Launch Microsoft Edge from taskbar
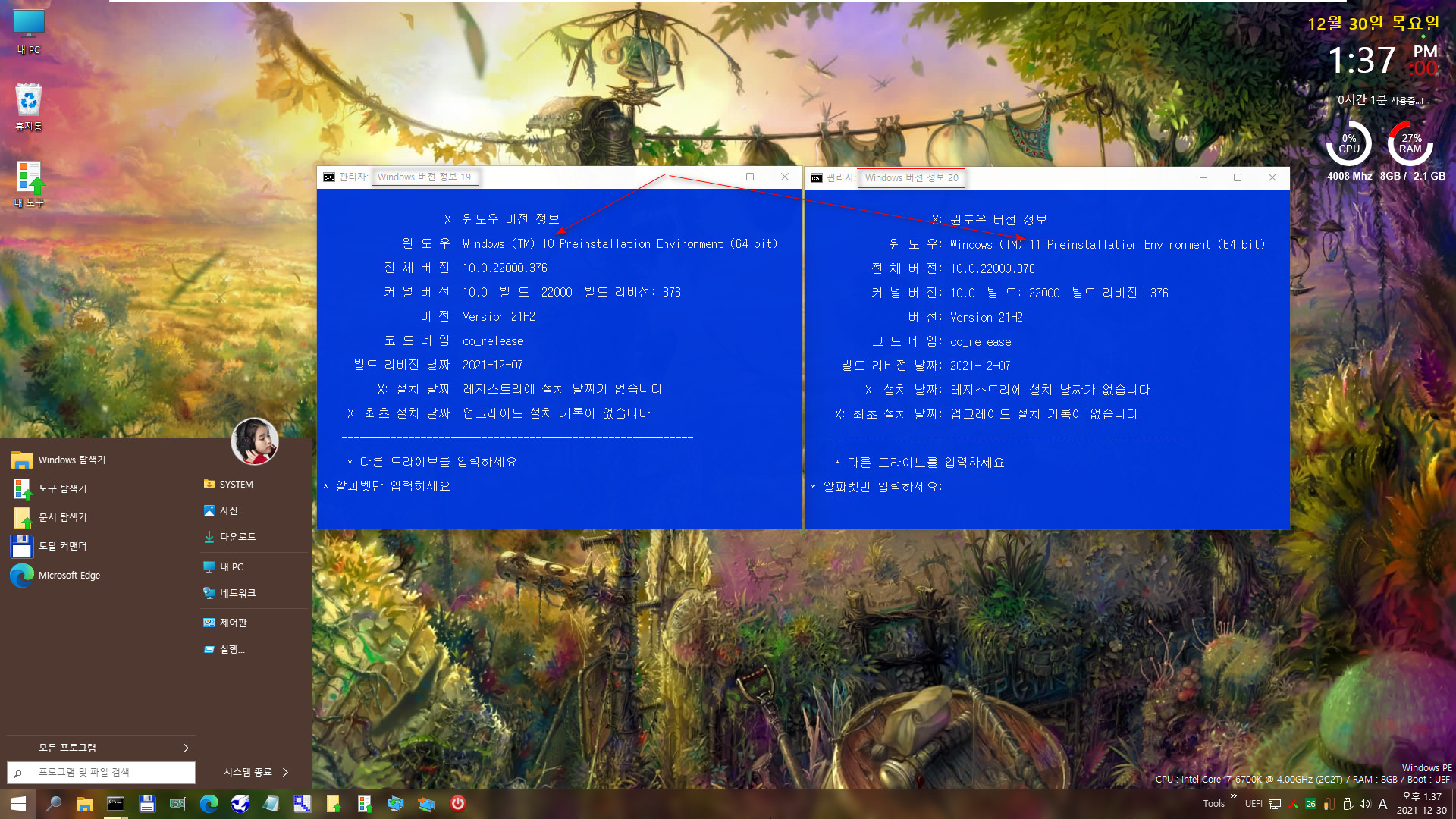1456x819 pixels. (209, 804)
